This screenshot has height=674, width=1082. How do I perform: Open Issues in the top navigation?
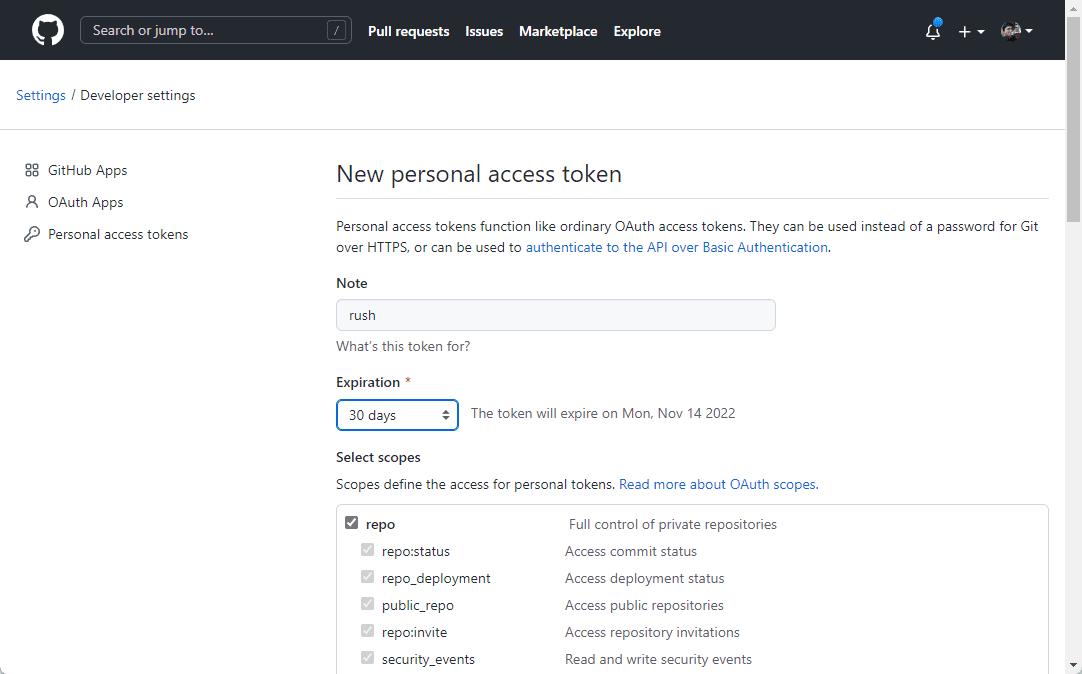(484, 31)
